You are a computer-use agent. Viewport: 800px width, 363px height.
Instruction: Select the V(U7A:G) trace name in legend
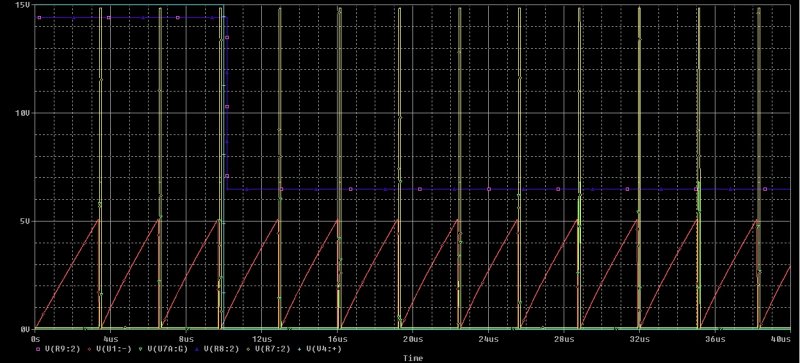click(168, 349)
